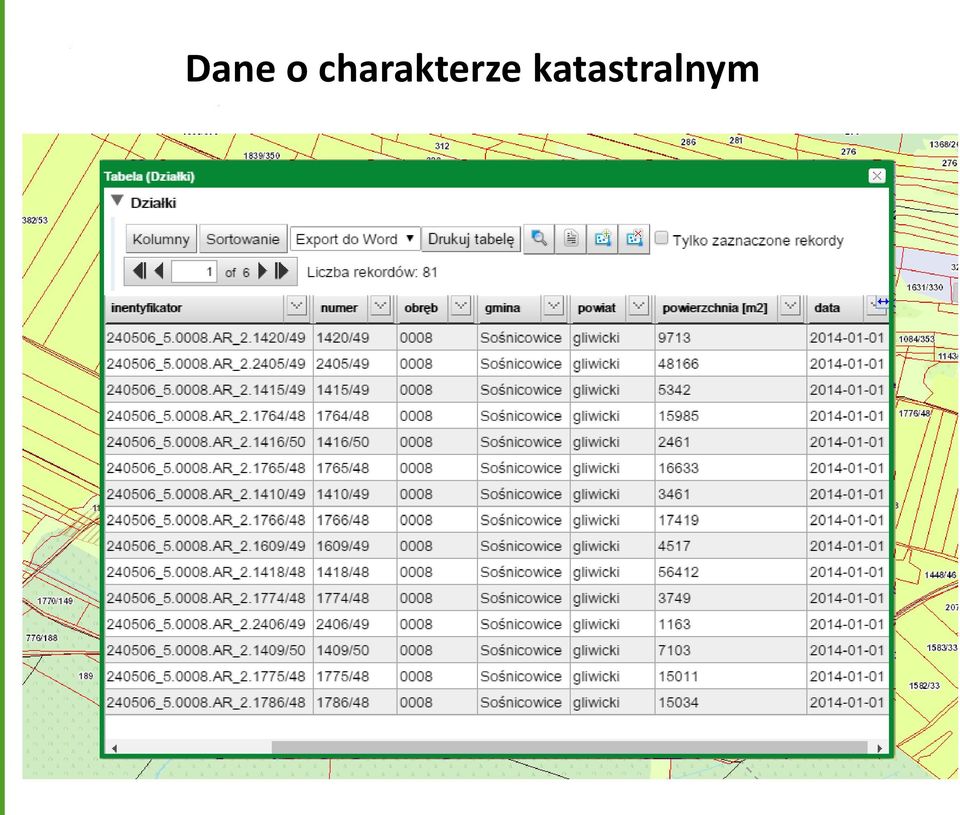Select row 240506_5.0008.AR_2.2405/49
The image size is (960, 815).
[497, 364]
